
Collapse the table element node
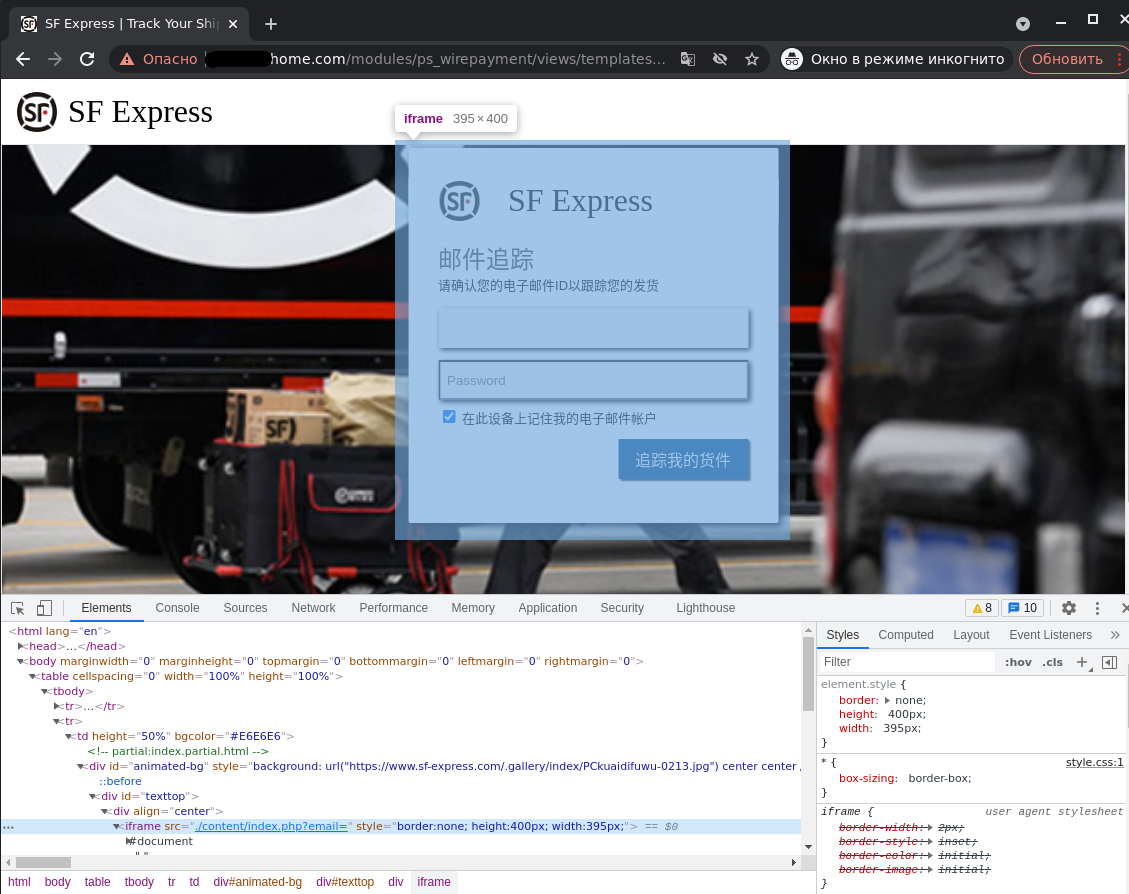pyautogui.click(x=33, y=677)
